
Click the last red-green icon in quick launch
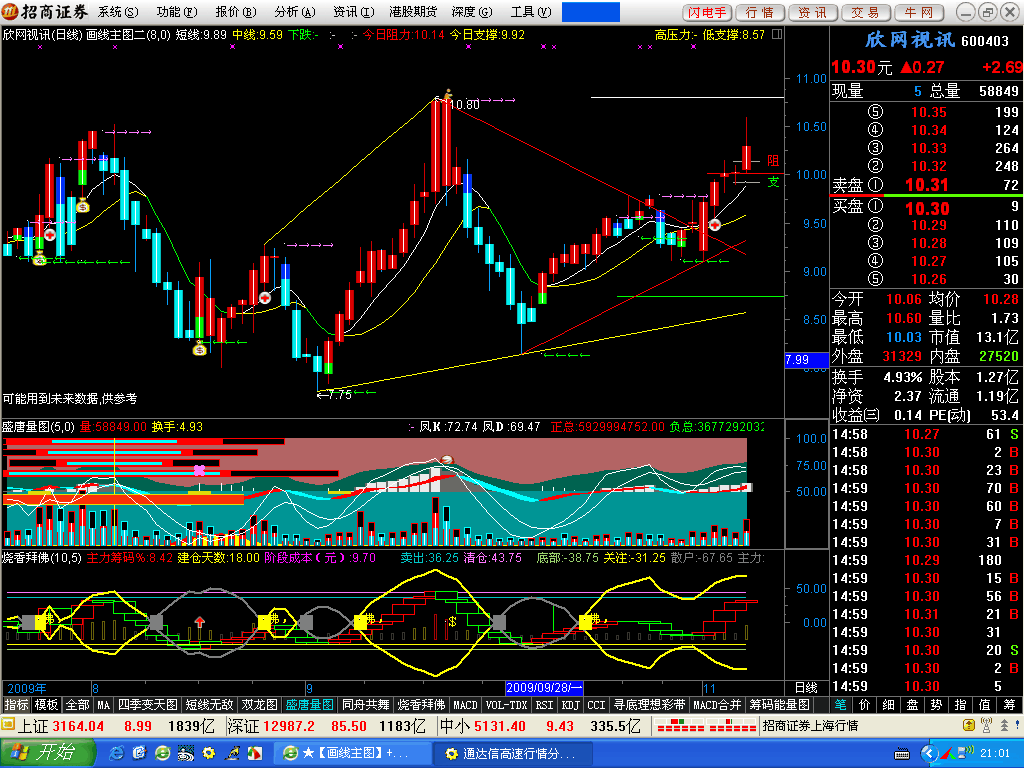[255, 753]
